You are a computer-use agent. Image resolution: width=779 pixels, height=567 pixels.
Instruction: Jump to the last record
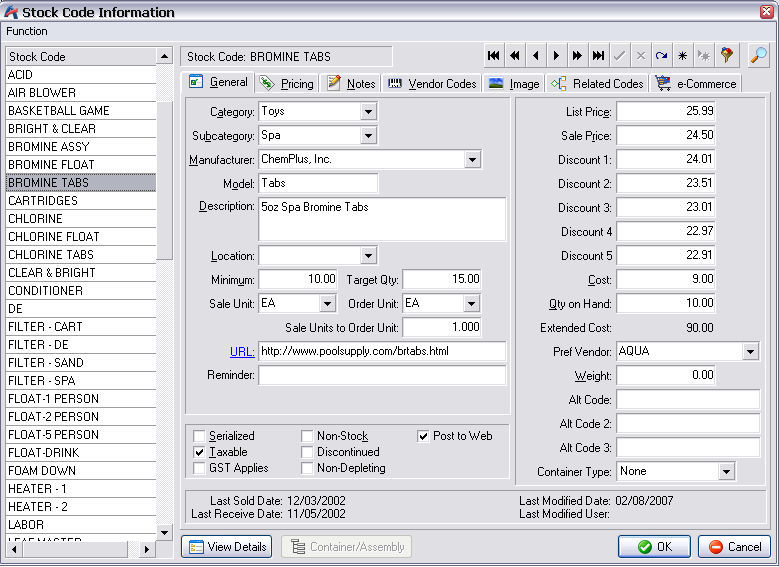(x=599, y=56)
